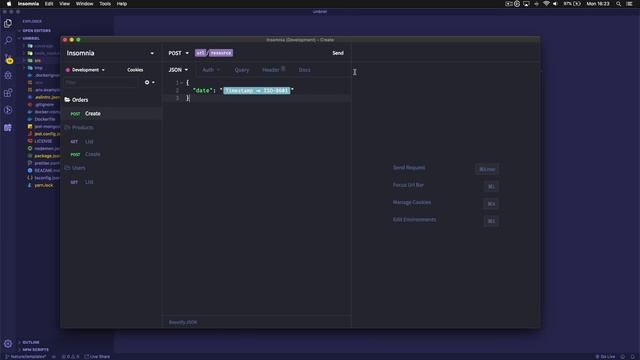Open macOS Spotlight search icon

point(618,4)
